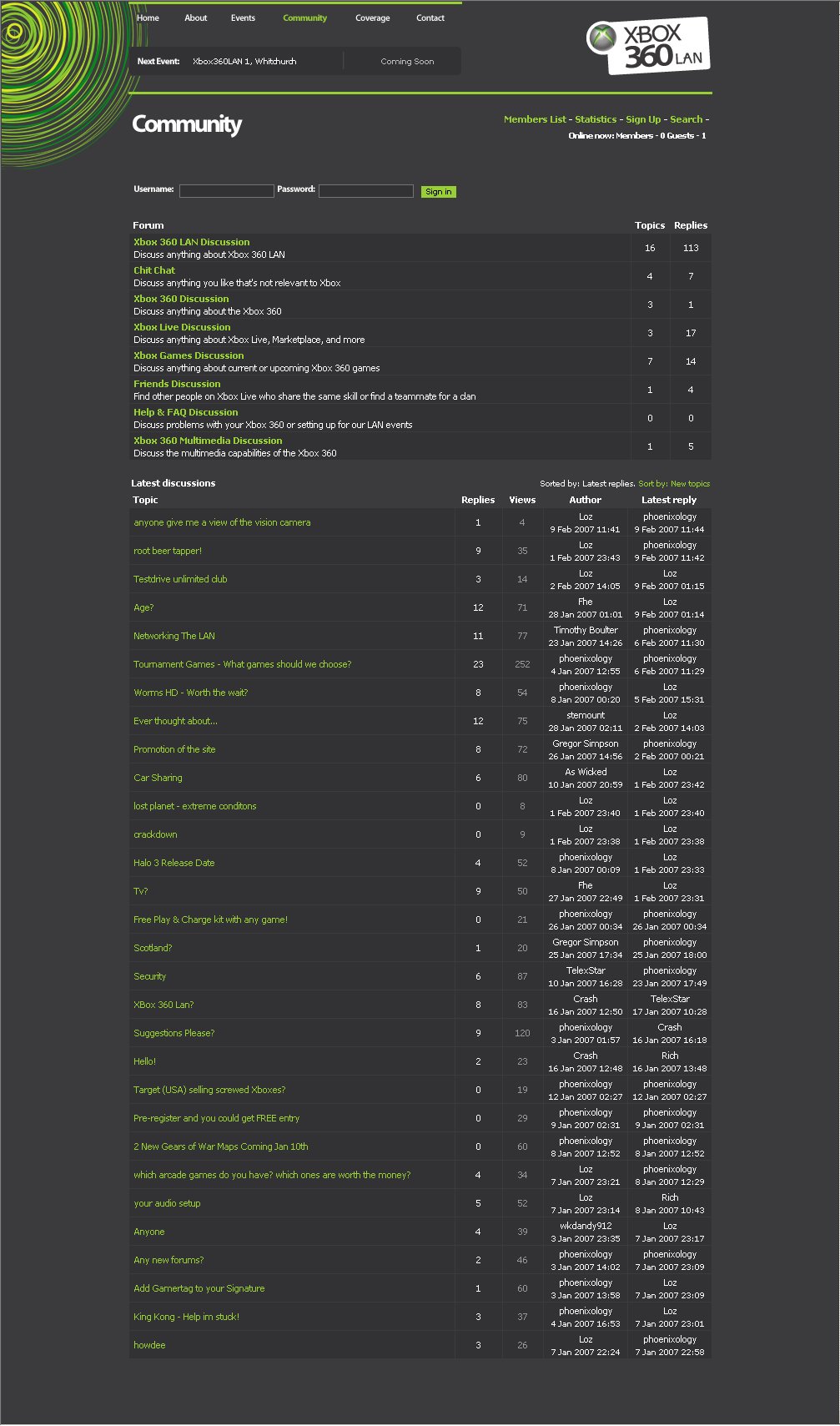Open the 'Any new forums?' topic
The width and height of the screenshot is (840, 1426).
tap(169, 1260)
